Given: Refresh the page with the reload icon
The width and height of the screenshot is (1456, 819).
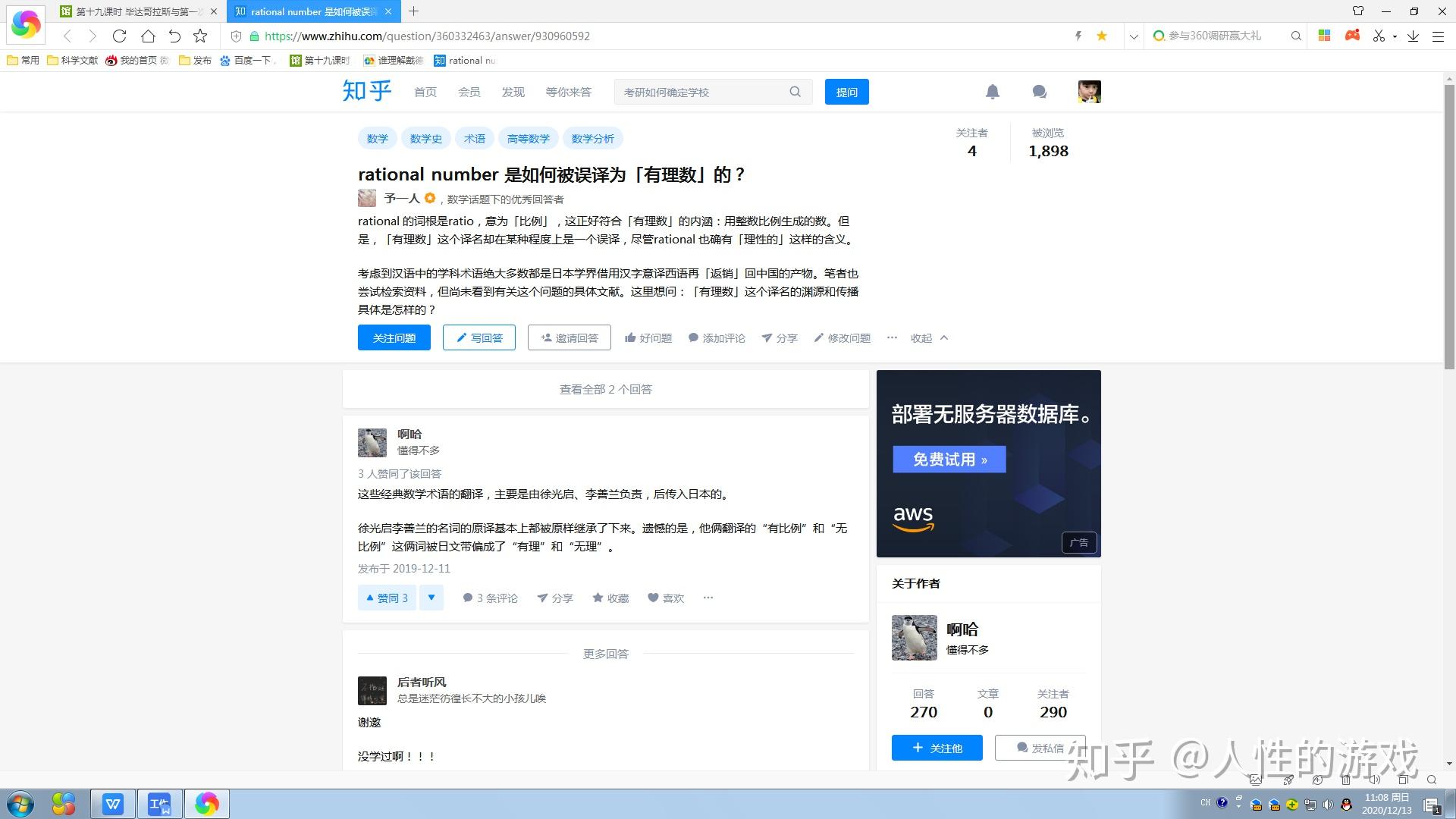Looking at the screenshot, I should click(x=119, y=36).
